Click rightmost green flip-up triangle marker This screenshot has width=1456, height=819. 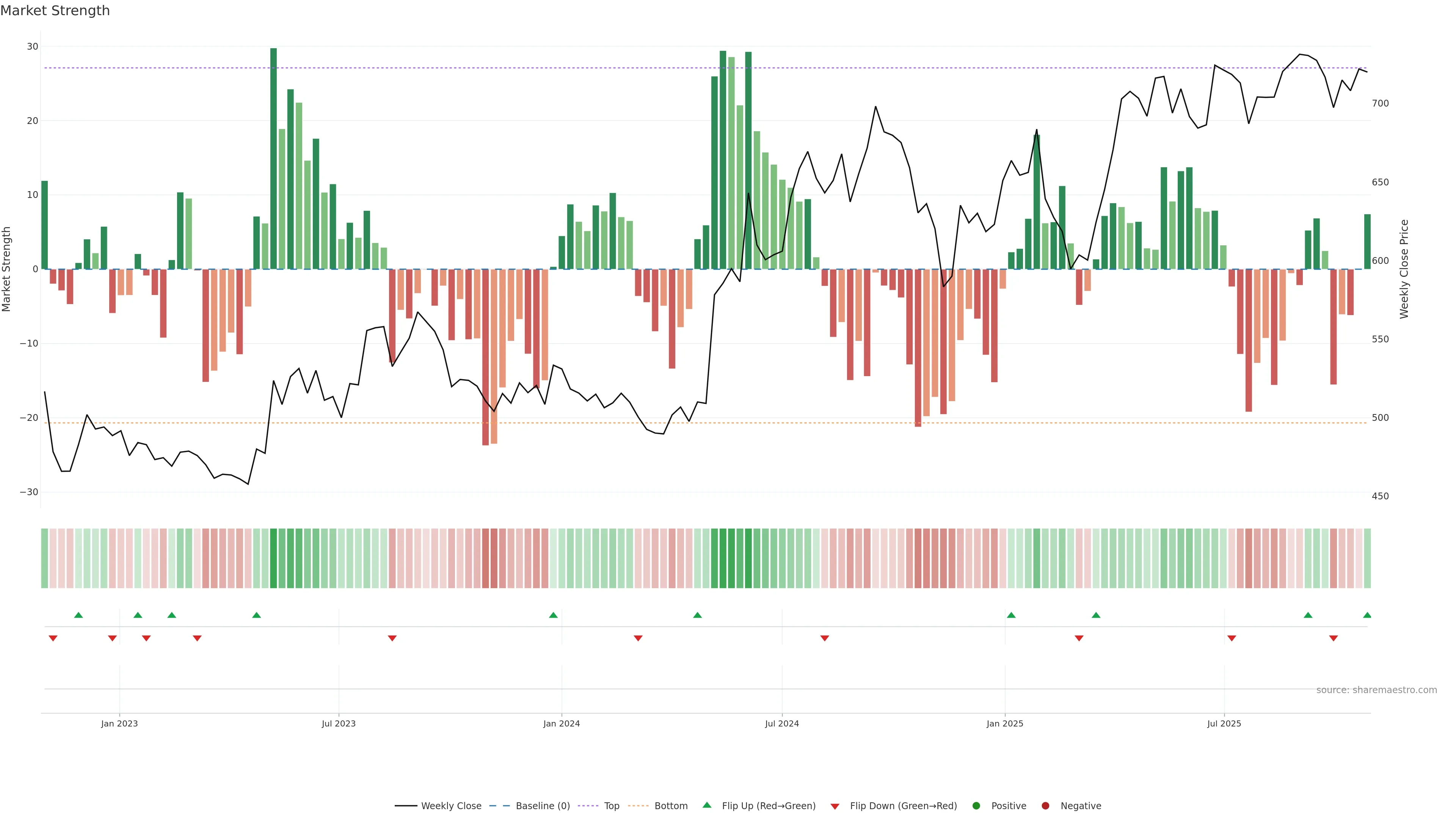[1367, 615]
